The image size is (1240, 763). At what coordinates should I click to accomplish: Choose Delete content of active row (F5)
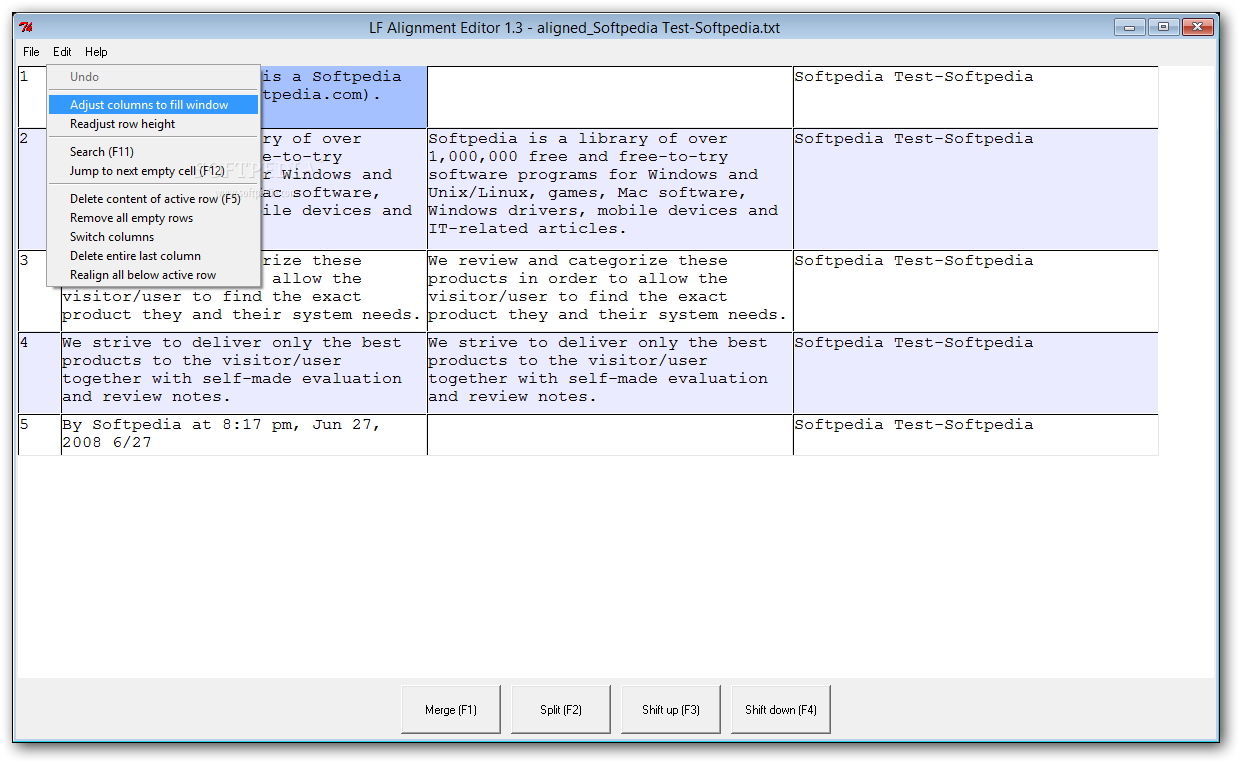point(153,199)
